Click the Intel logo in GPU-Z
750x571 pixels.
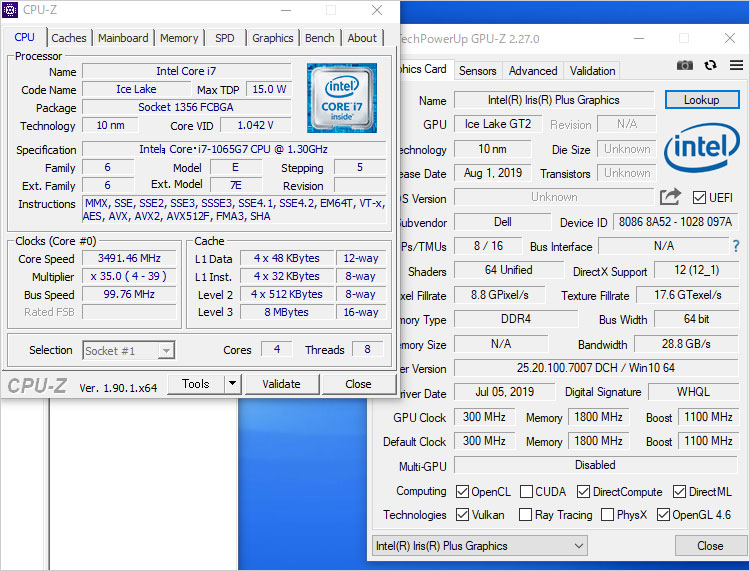[702, 147]
